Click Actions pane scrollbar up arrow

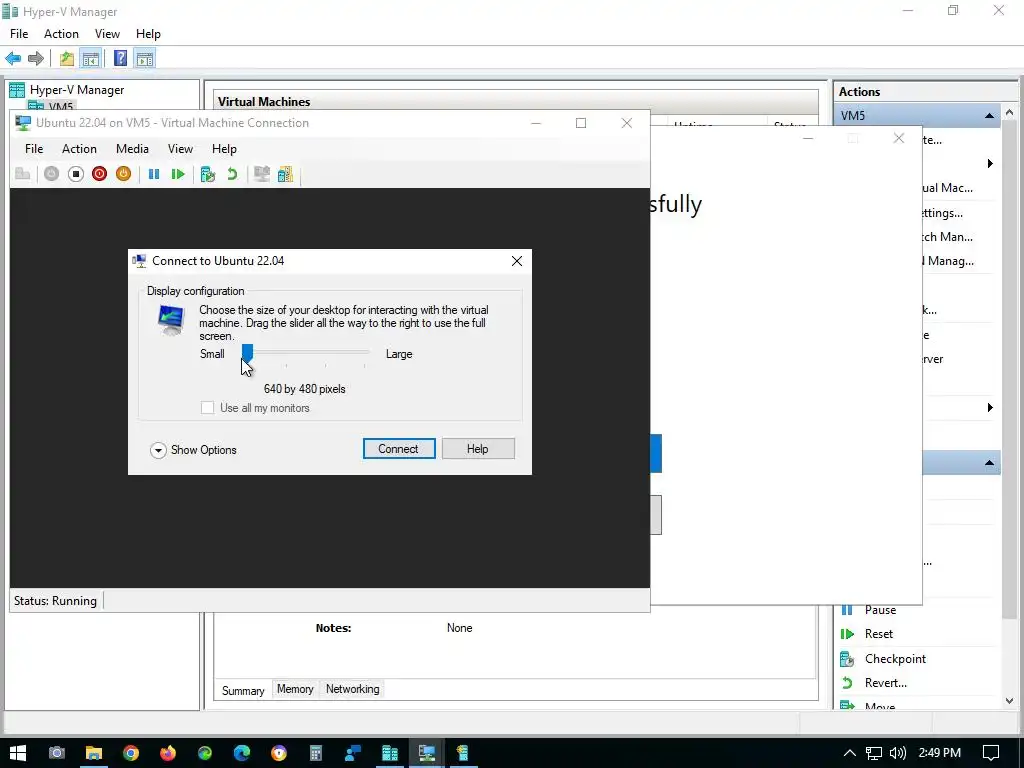pos(1010,112)
